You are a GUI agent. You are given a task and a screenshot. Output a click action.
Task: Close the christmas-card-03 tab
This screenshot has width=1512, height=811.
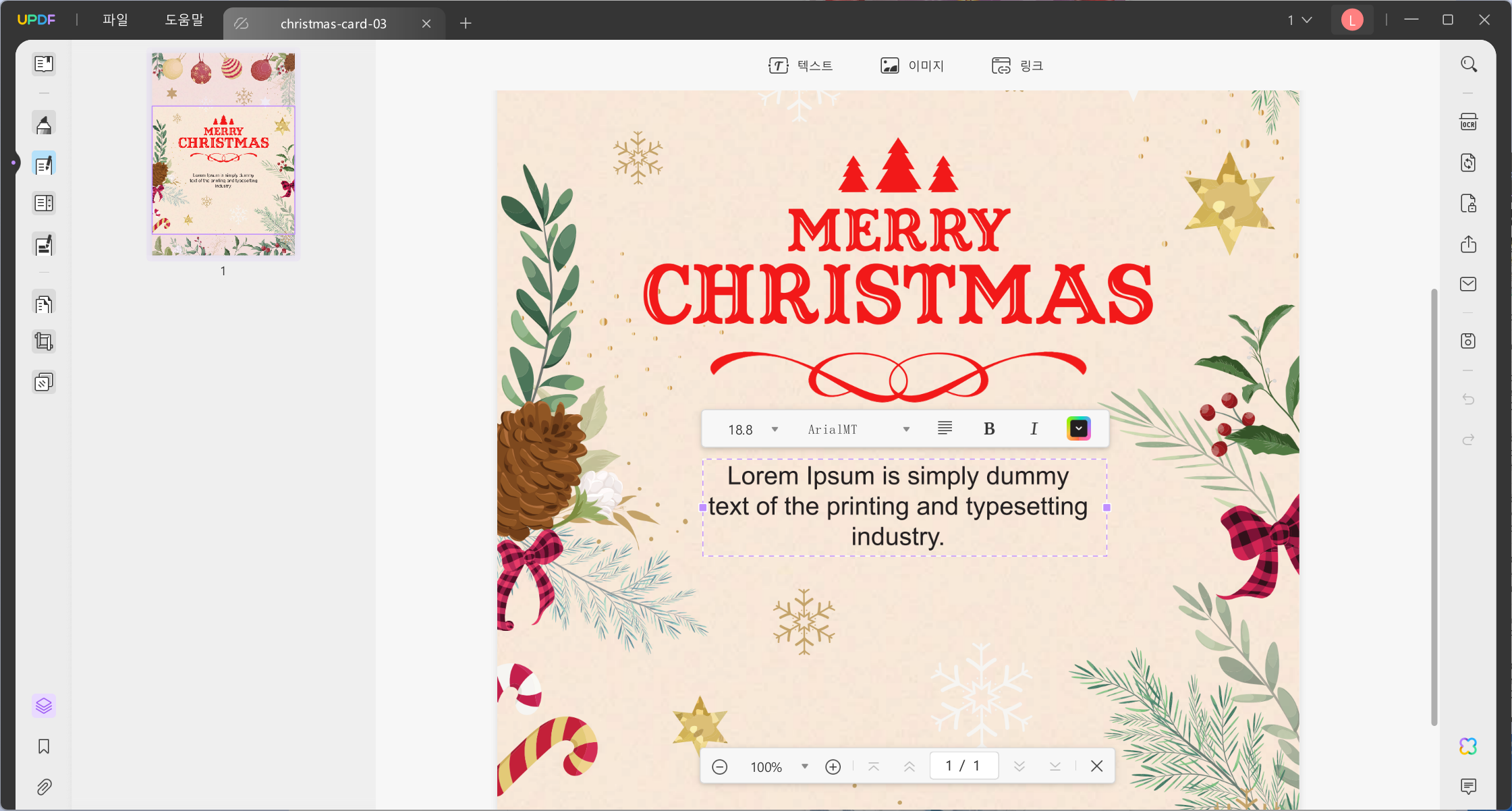click(x=426, y=24)
